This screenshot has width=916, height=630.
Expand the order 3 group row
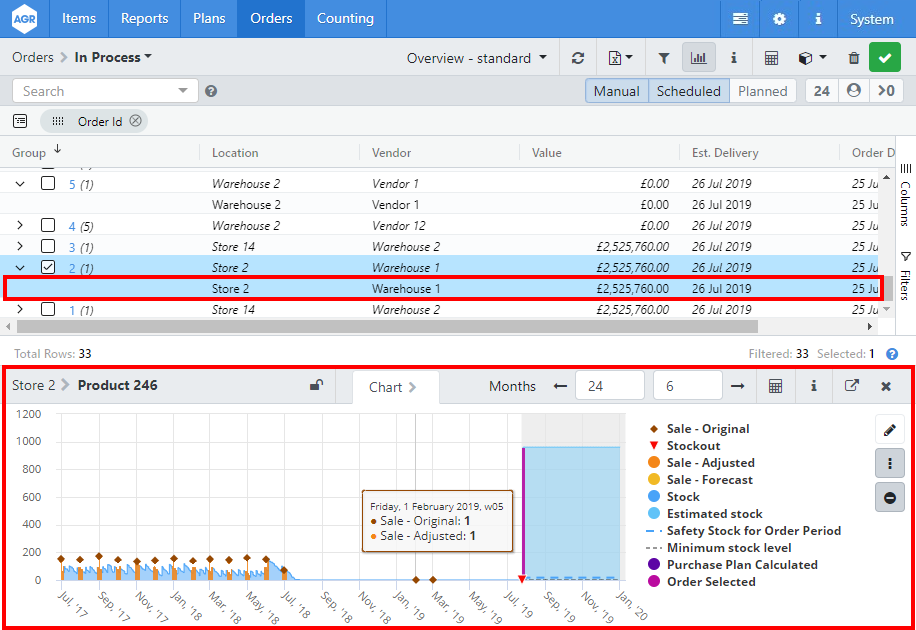[x=20, y=247]
